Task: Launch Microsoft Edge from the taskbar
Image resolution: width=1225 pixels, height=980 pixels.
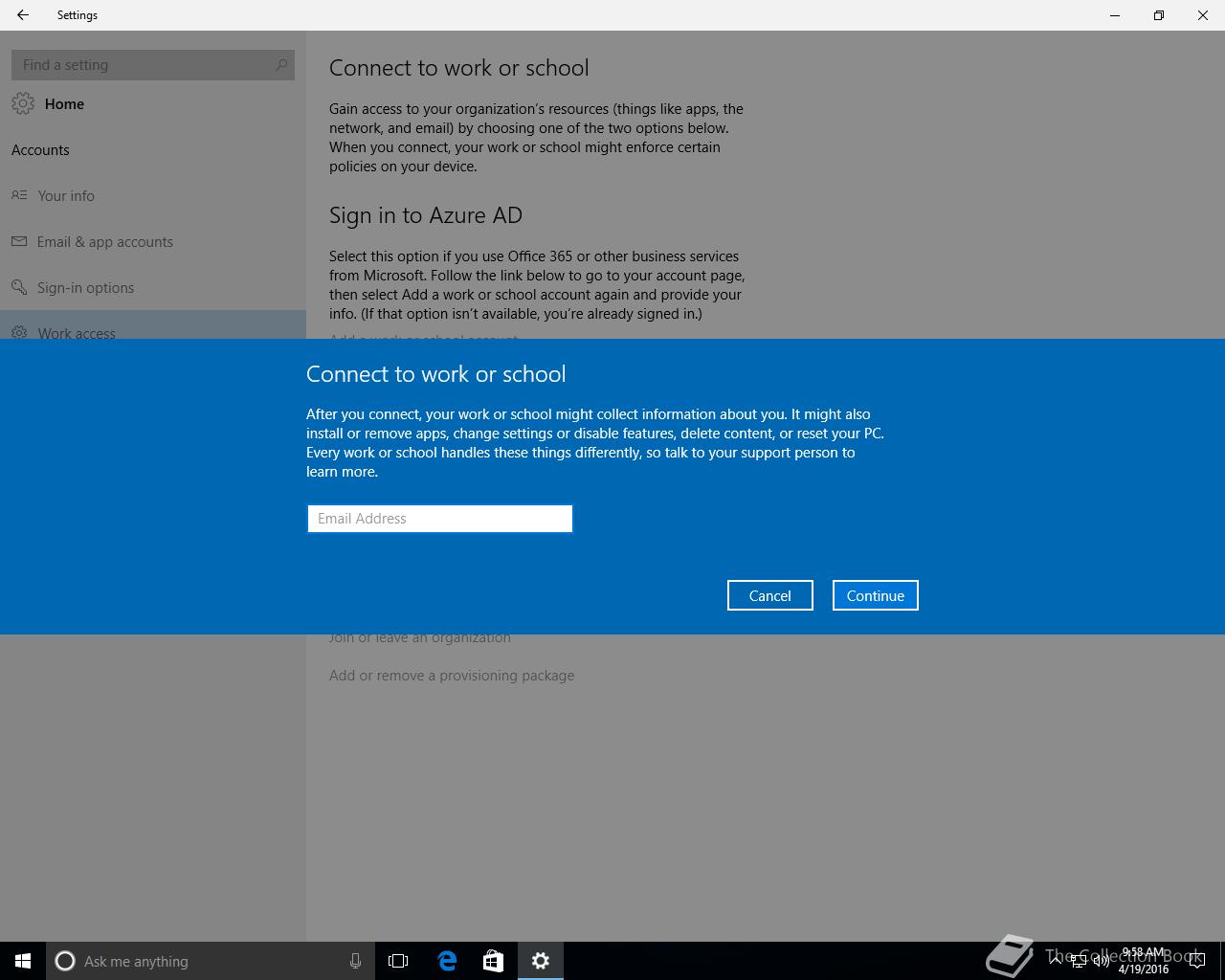Action: [447, 961]
